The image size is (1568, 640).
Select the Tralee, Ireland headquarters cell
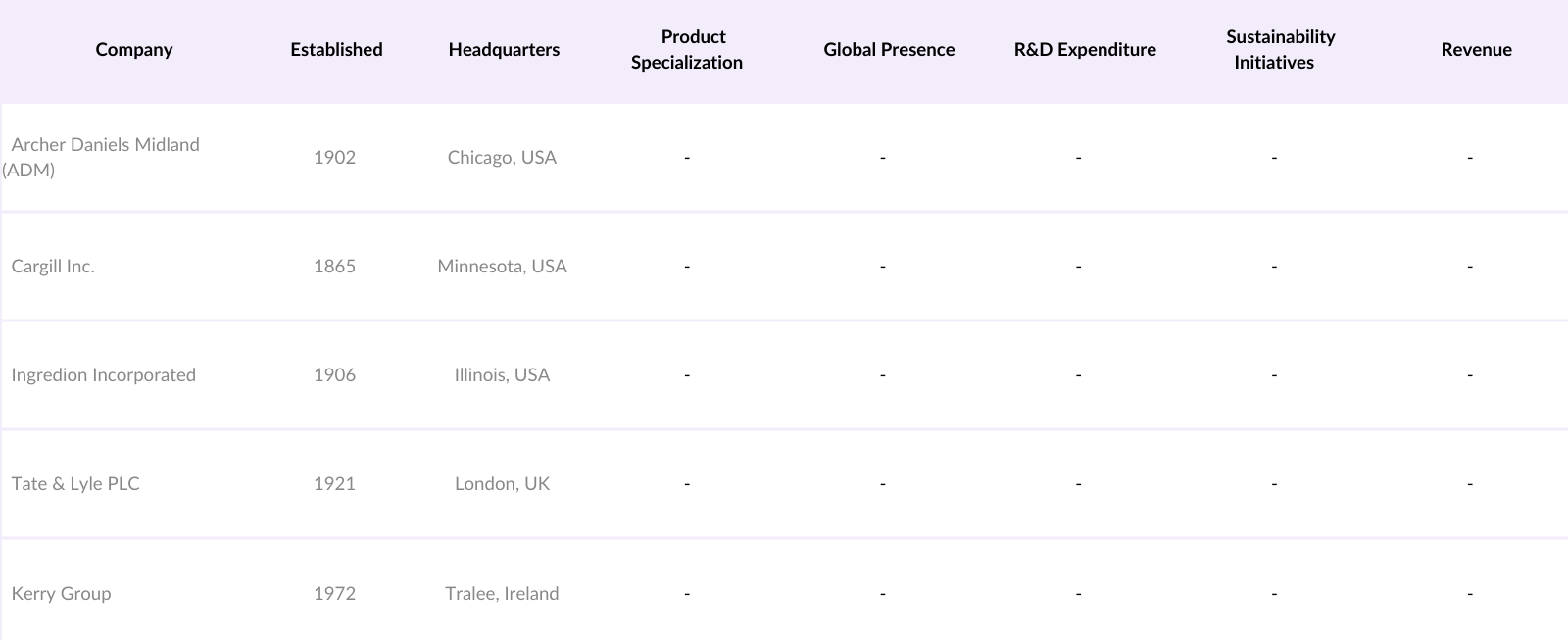tap(502, 594)
